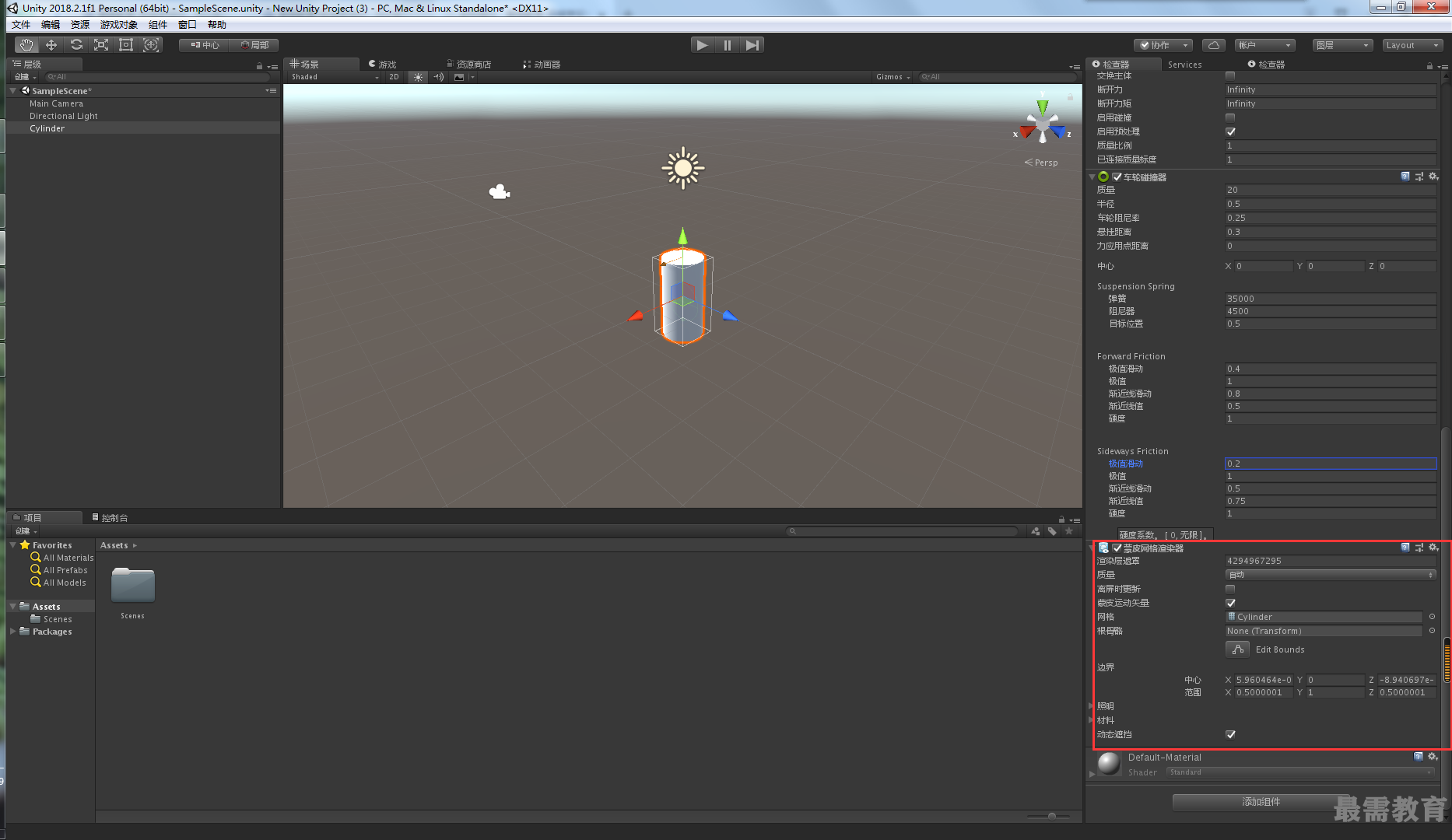This screenshot has height=840, width=1452.
Task: Search project by type icon
Action: click(x=1036, y=531)
